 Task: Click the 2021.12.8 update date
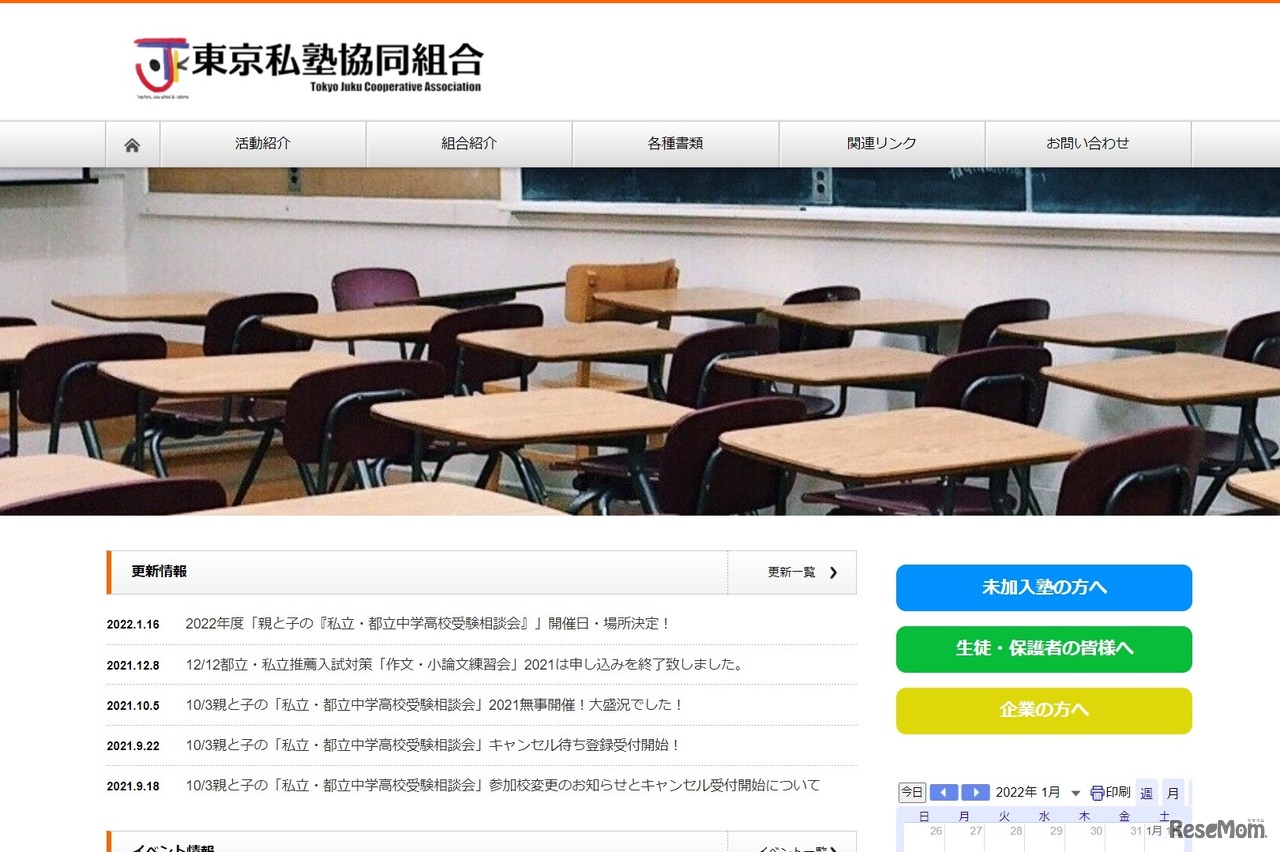pyautogui.click(x=133, y=665)
